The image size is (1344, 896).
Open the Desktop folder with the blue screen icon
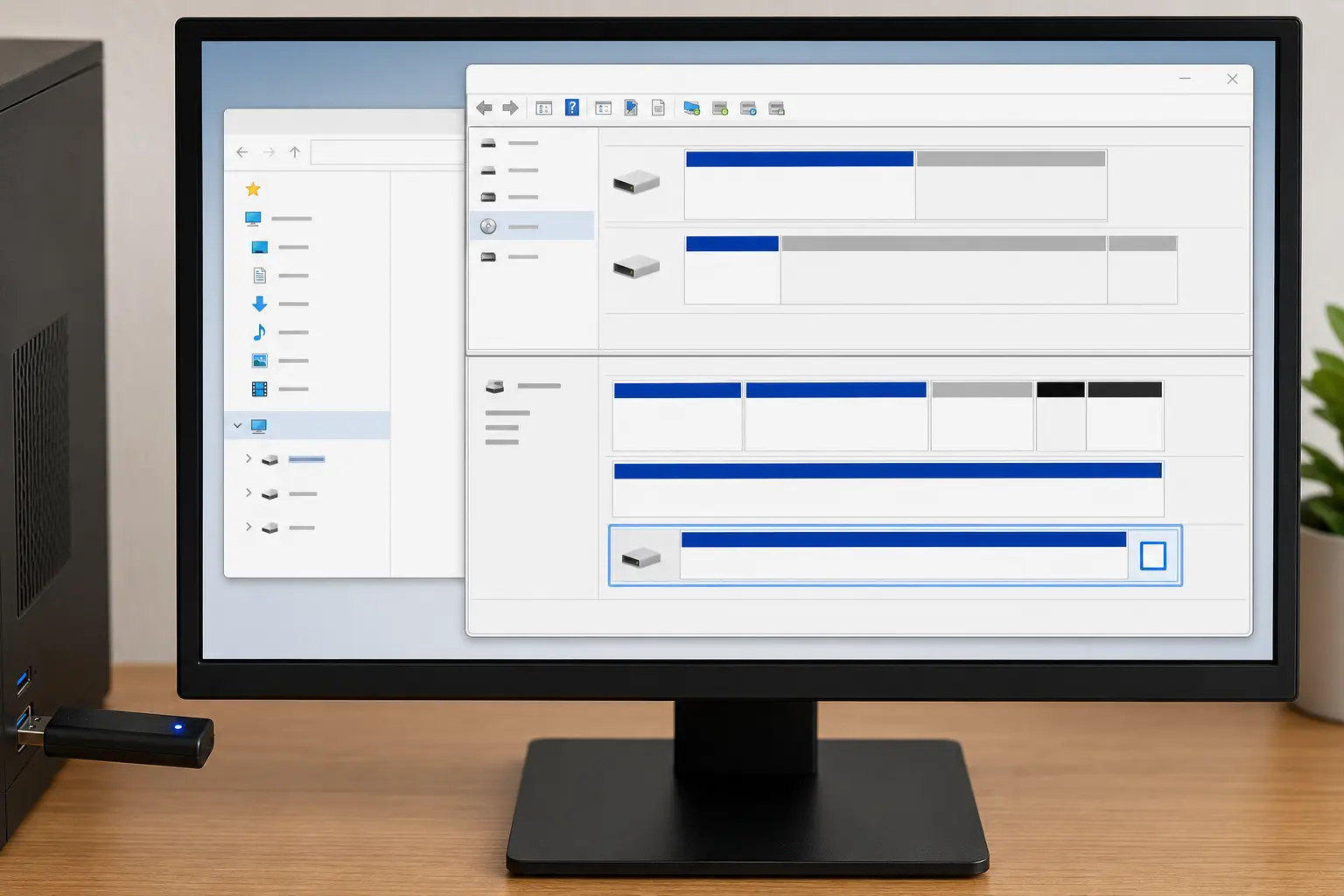point(280,248)
